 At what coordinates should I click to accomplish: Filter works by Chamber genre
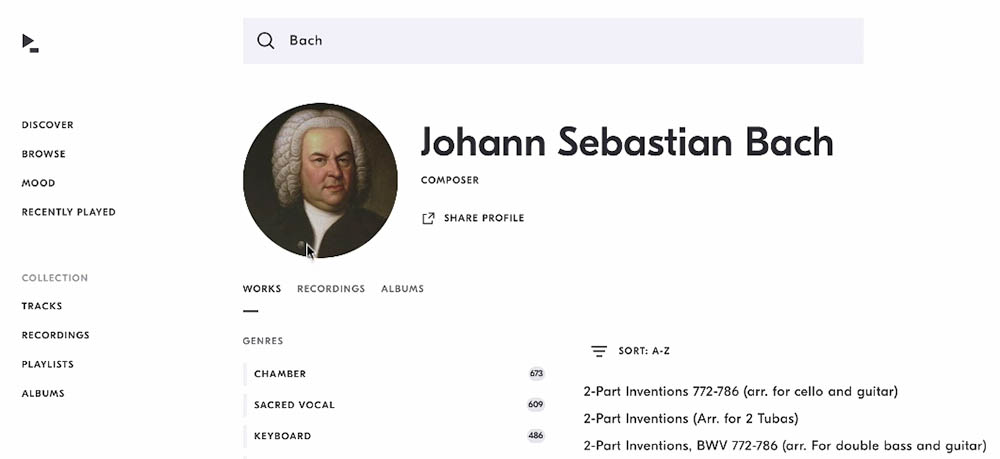point(394,374)
